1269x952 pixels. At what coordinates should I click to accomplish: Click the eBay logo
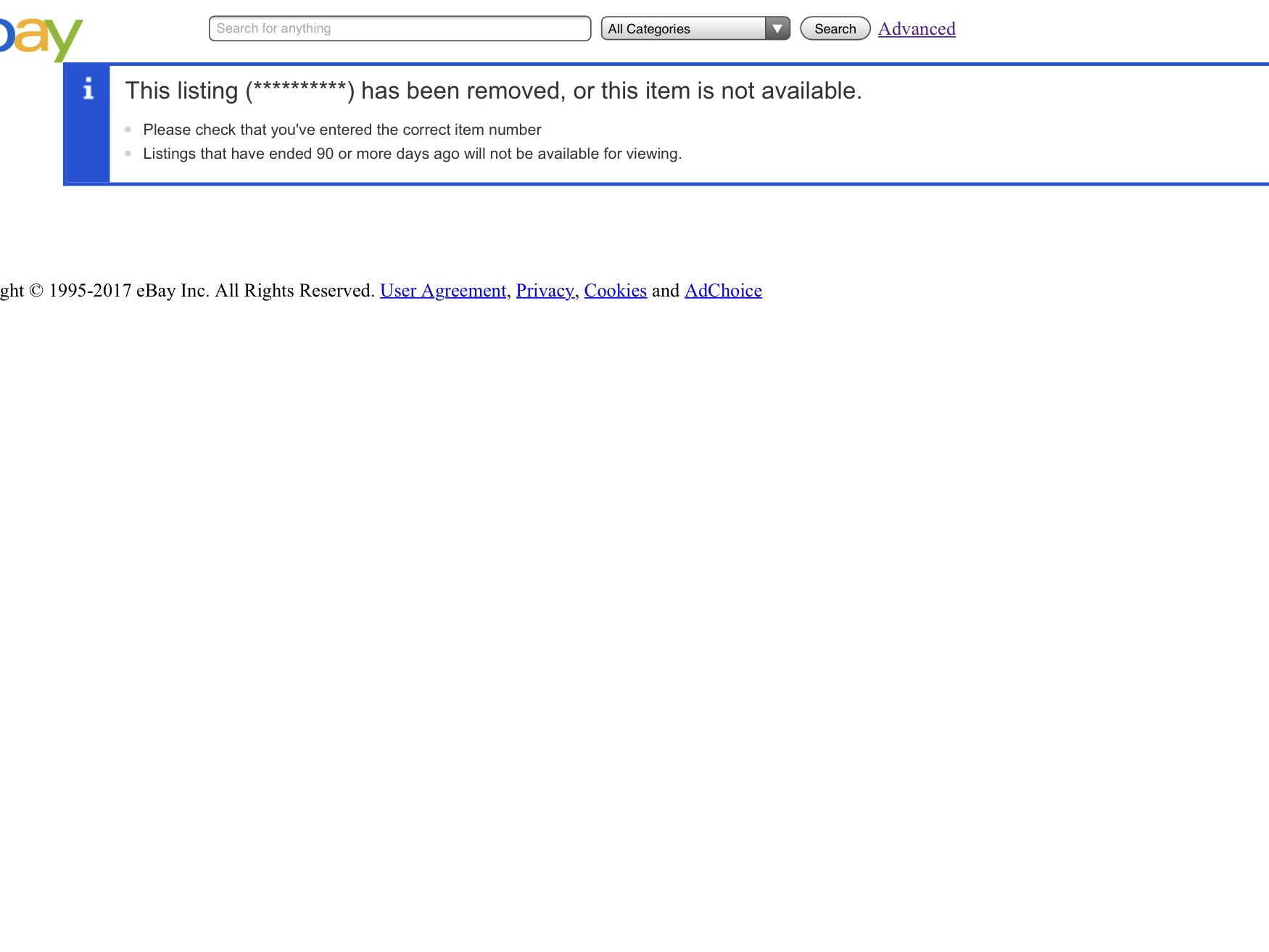point(40,38)
